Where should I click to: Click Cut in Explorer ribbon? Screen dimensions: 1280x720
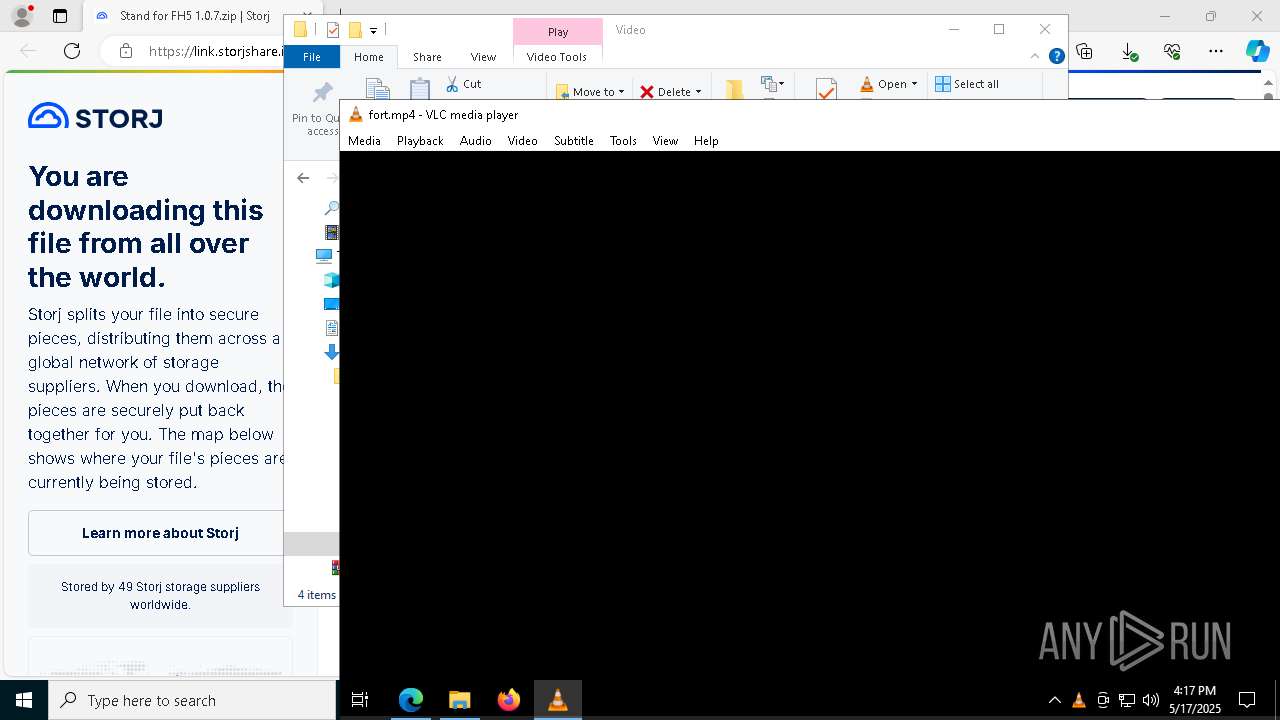click(463, 84)
